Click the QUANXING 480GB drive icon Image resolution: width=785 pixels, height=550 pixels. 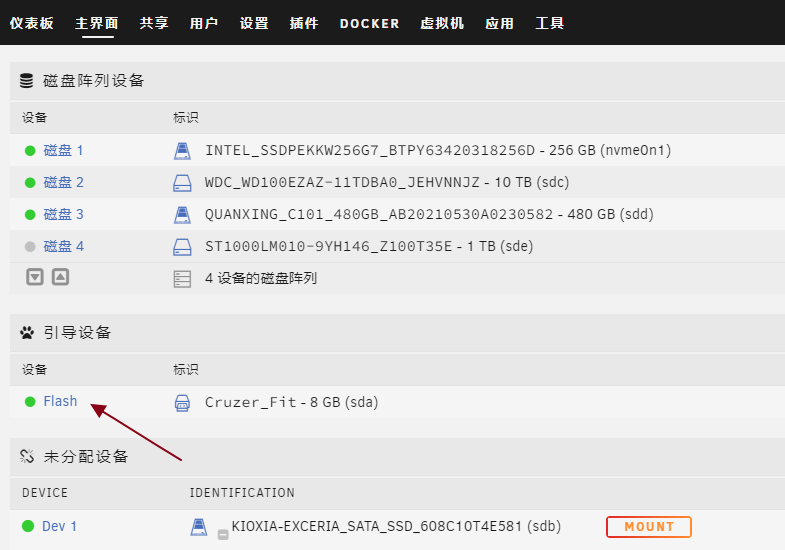point(182,215)
